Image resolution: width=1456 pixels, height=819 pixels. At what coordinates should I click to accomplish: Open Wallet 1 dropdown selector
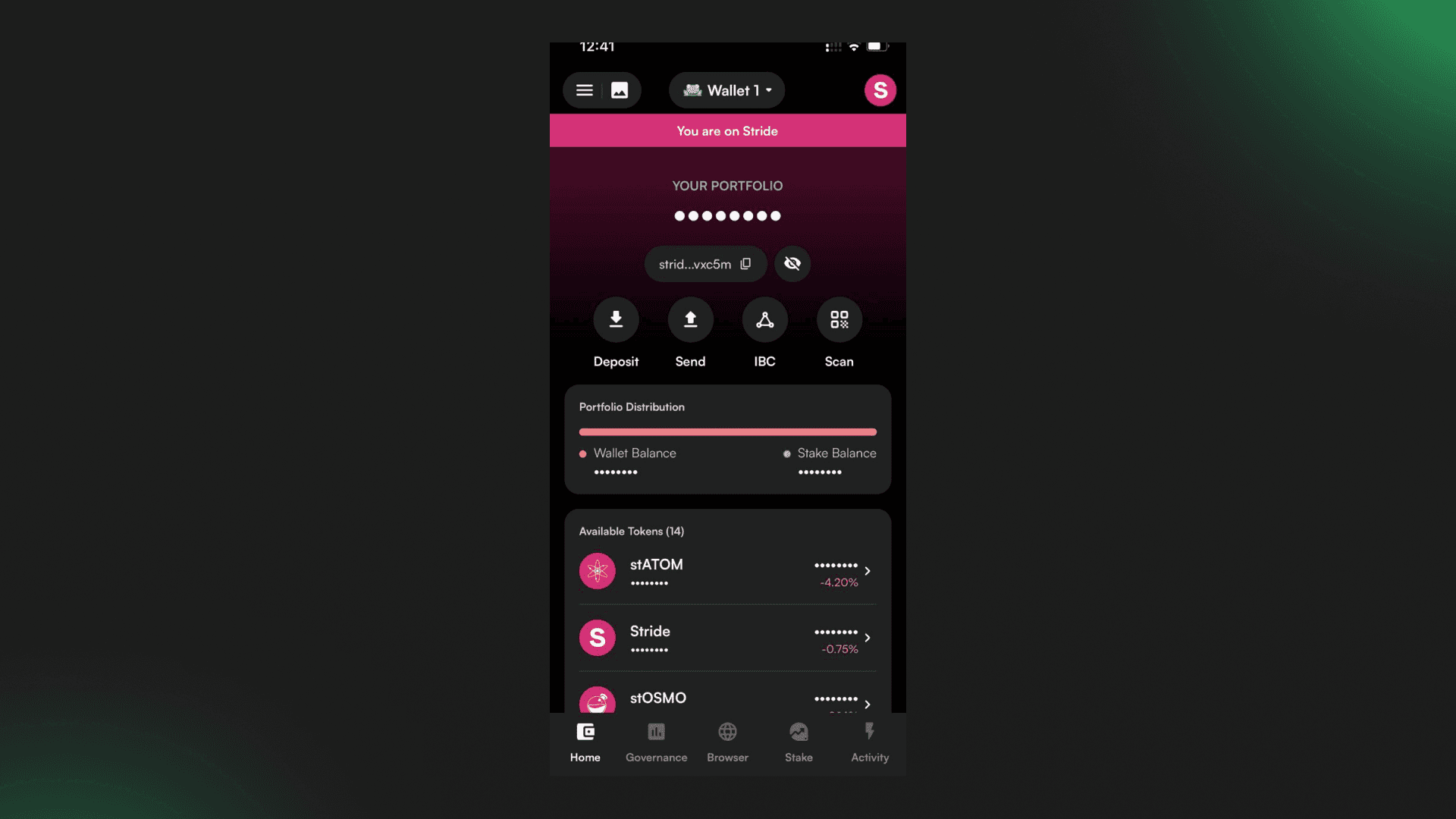click(727, 90)
